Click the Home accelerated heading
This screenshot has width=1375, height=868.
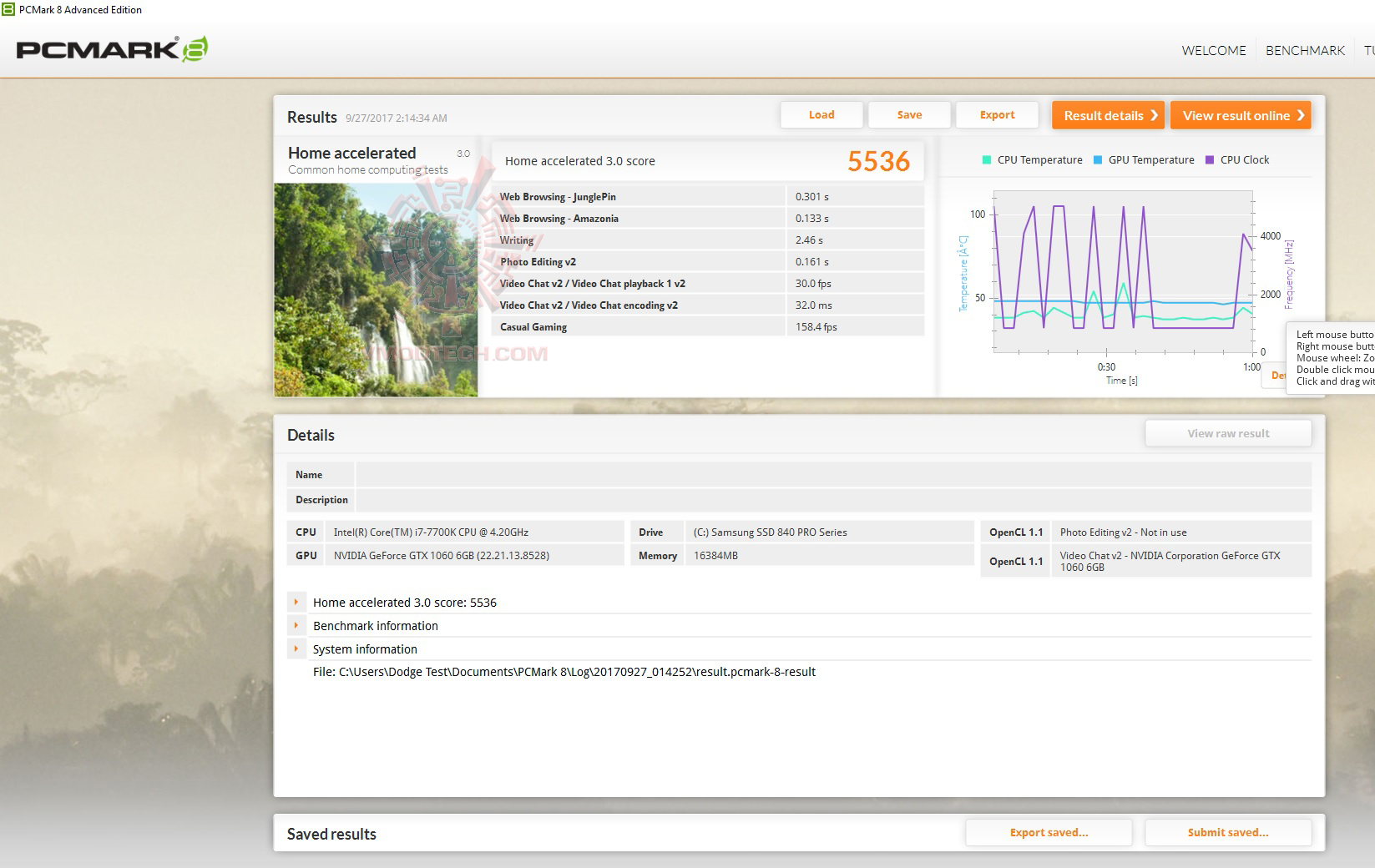pos(351,153)
